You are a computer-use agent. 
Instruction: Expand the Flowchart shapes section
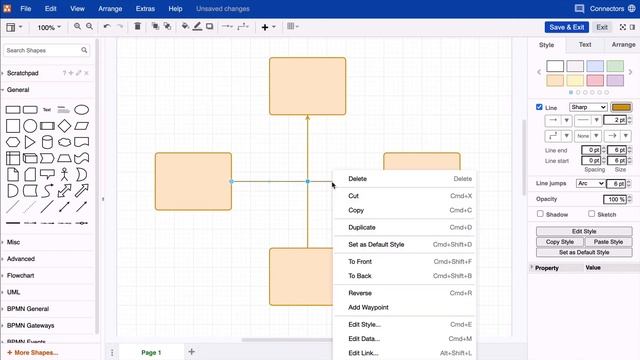pos(20,276)
